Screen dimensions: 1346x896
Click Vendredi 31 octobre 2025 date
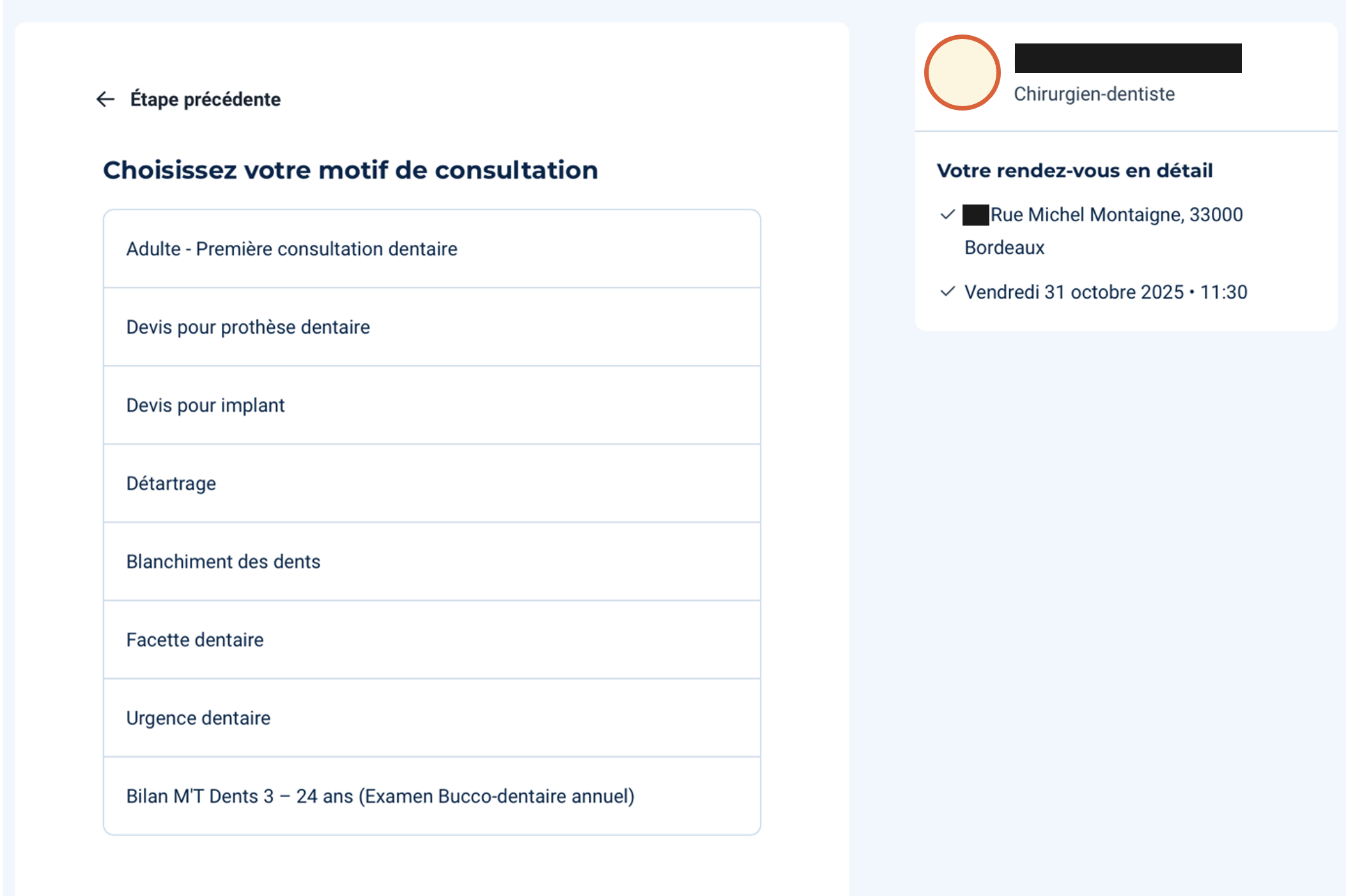pyautogui.click(x=1074, y=292)
